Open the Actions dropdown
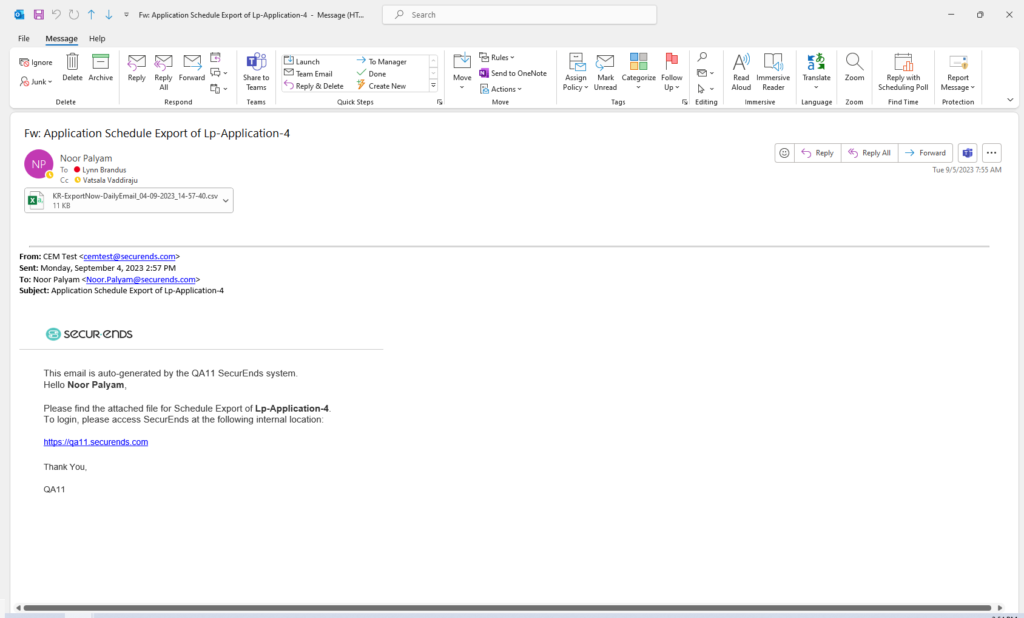Screen dimensions: 1024x618 pyautogui.click(x=501, y=89)
